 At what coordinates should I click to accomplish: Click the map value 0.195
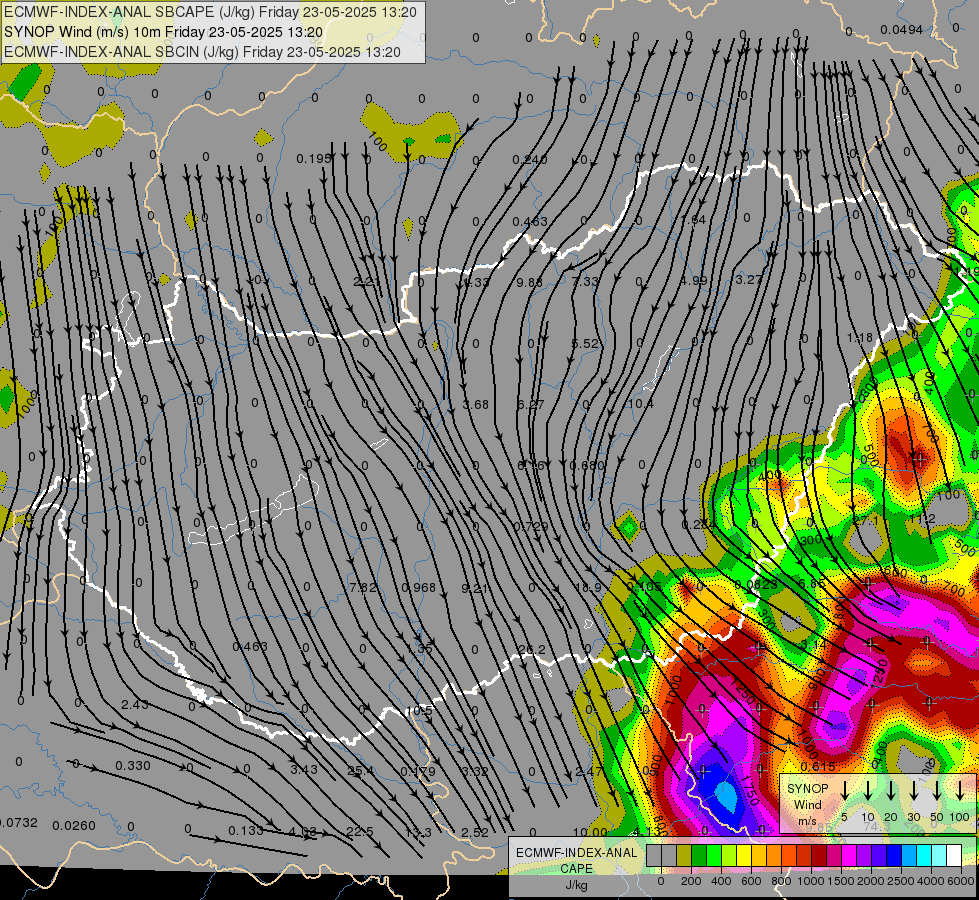click(313, 159)
